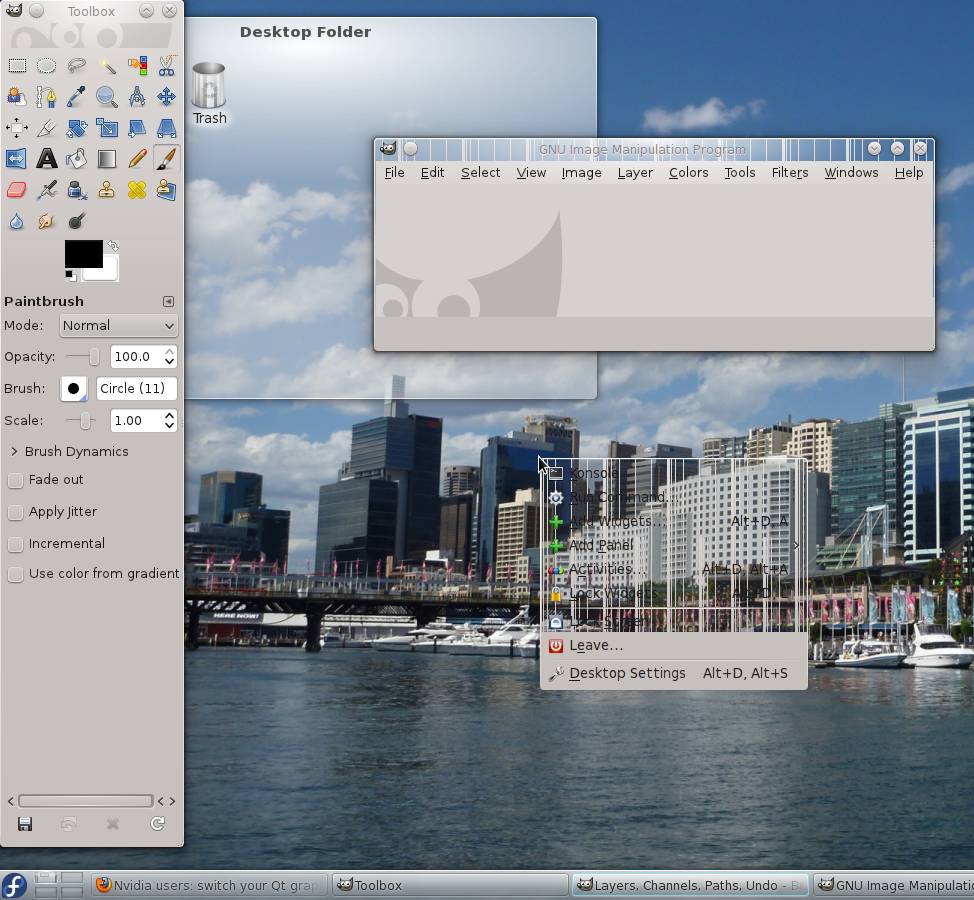Toggle the Apply Jitter option
Screen dimensions: 974x900
click(16, 512)
